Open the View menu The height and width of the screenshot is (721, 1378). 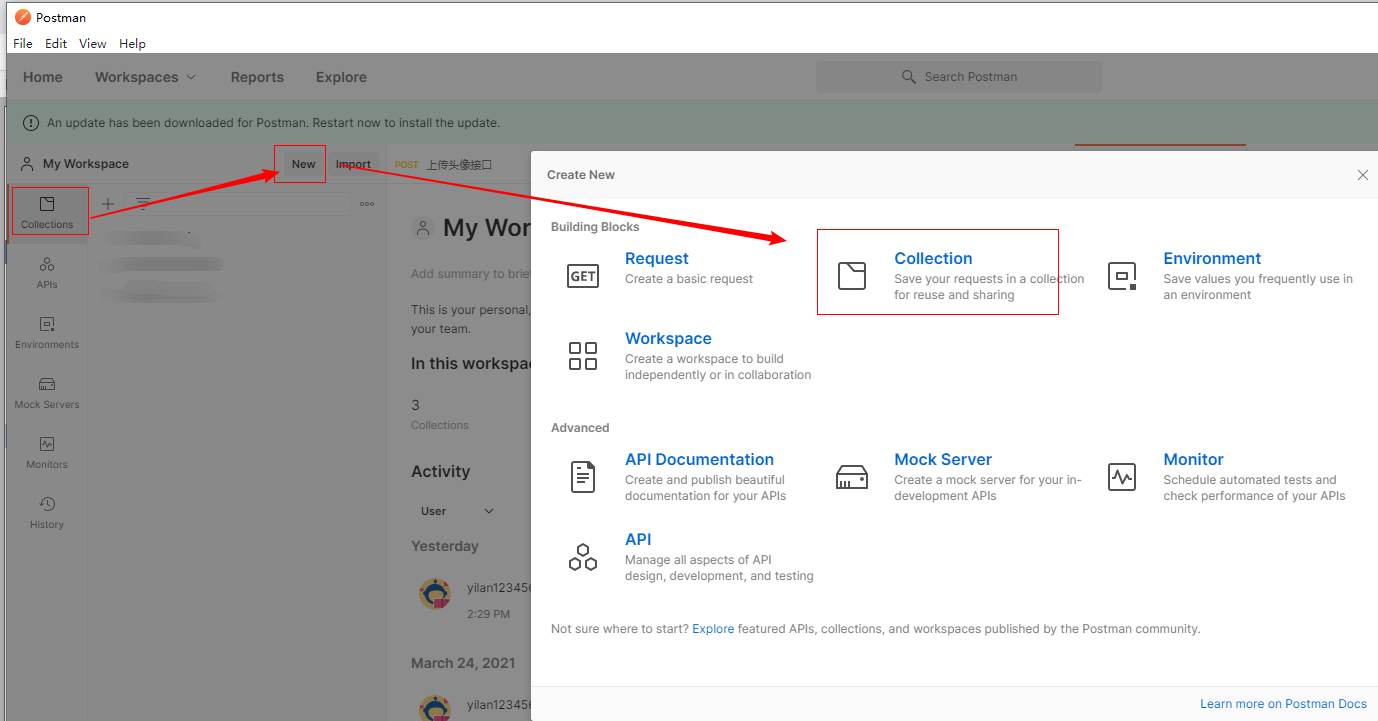(93, 43)
